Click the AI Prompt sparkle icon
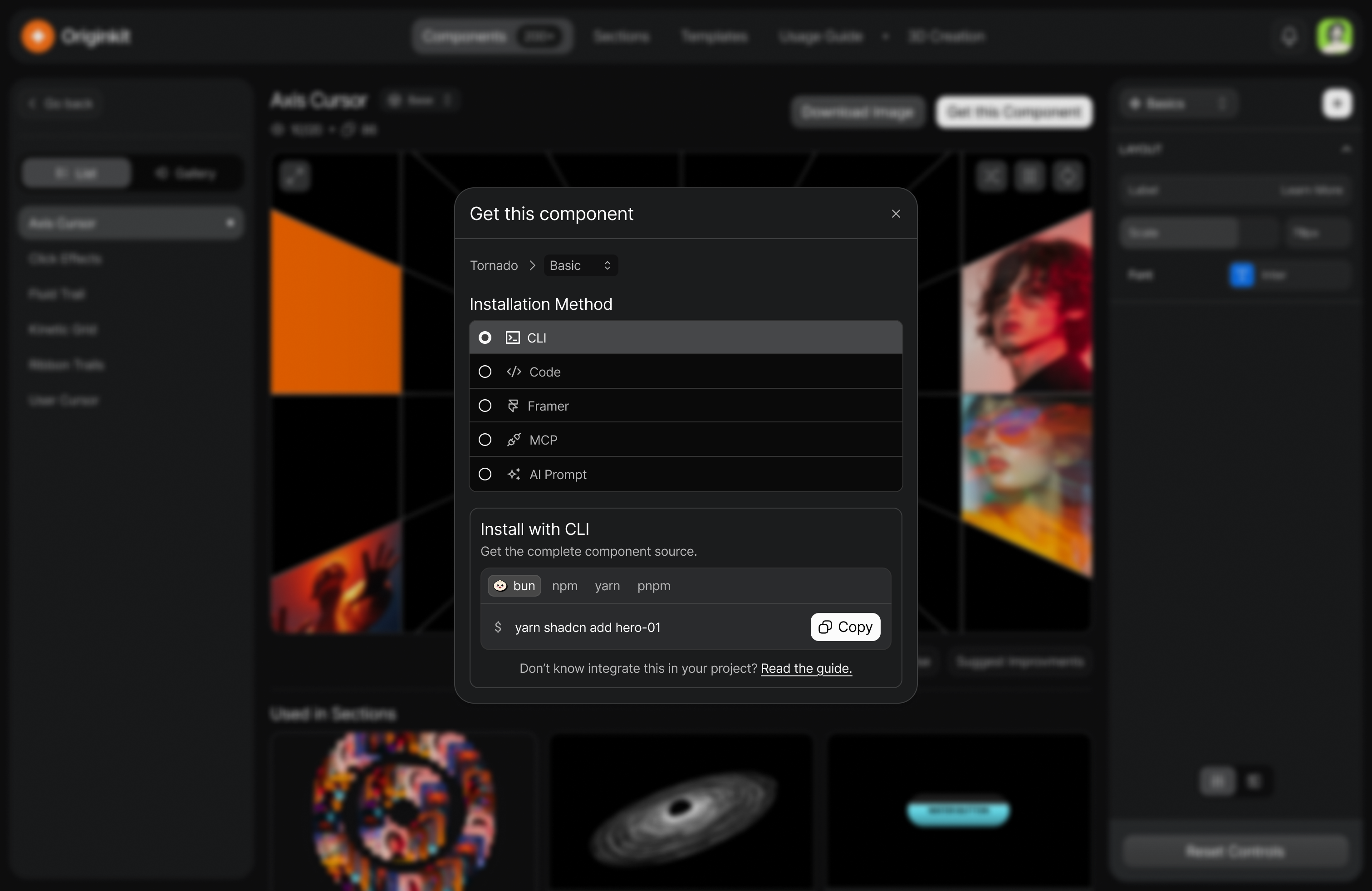 [514, 475]
